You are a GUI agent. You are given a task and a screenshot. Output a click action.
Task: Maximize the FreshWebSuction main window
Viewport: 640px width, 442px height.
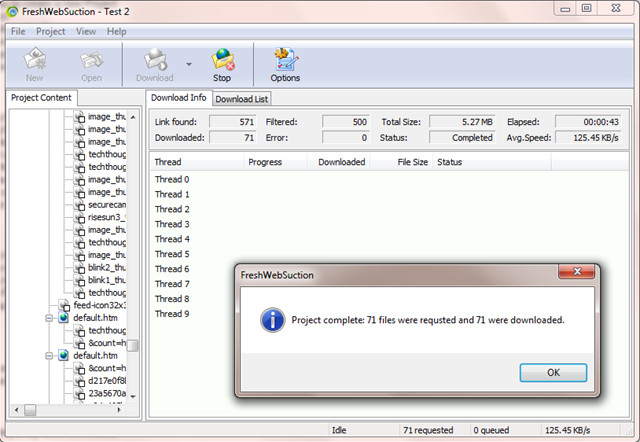[587, 9]
